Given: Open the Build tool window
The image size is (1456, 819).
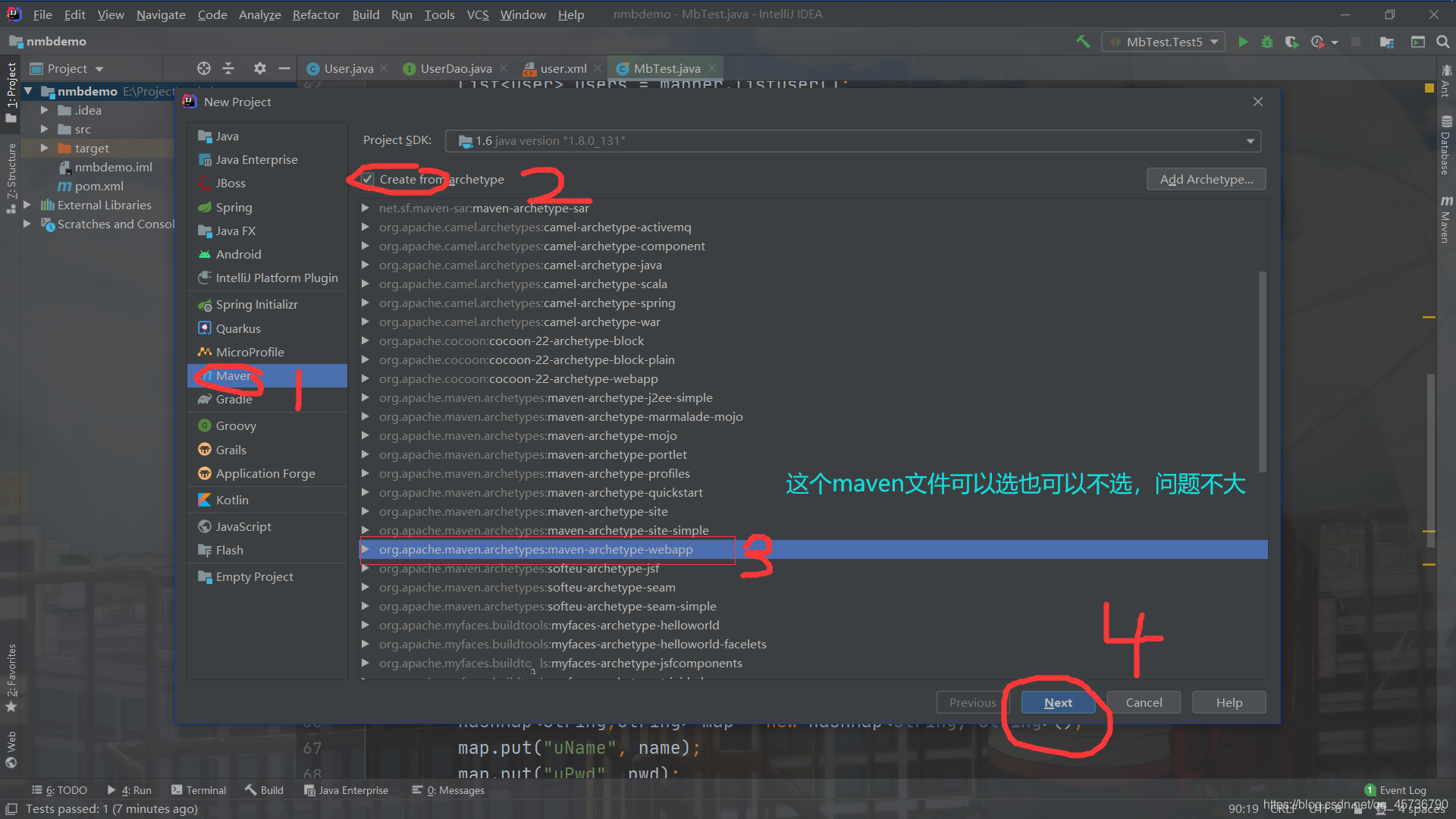Looking at the screenshot, I should tap(264, 790).
